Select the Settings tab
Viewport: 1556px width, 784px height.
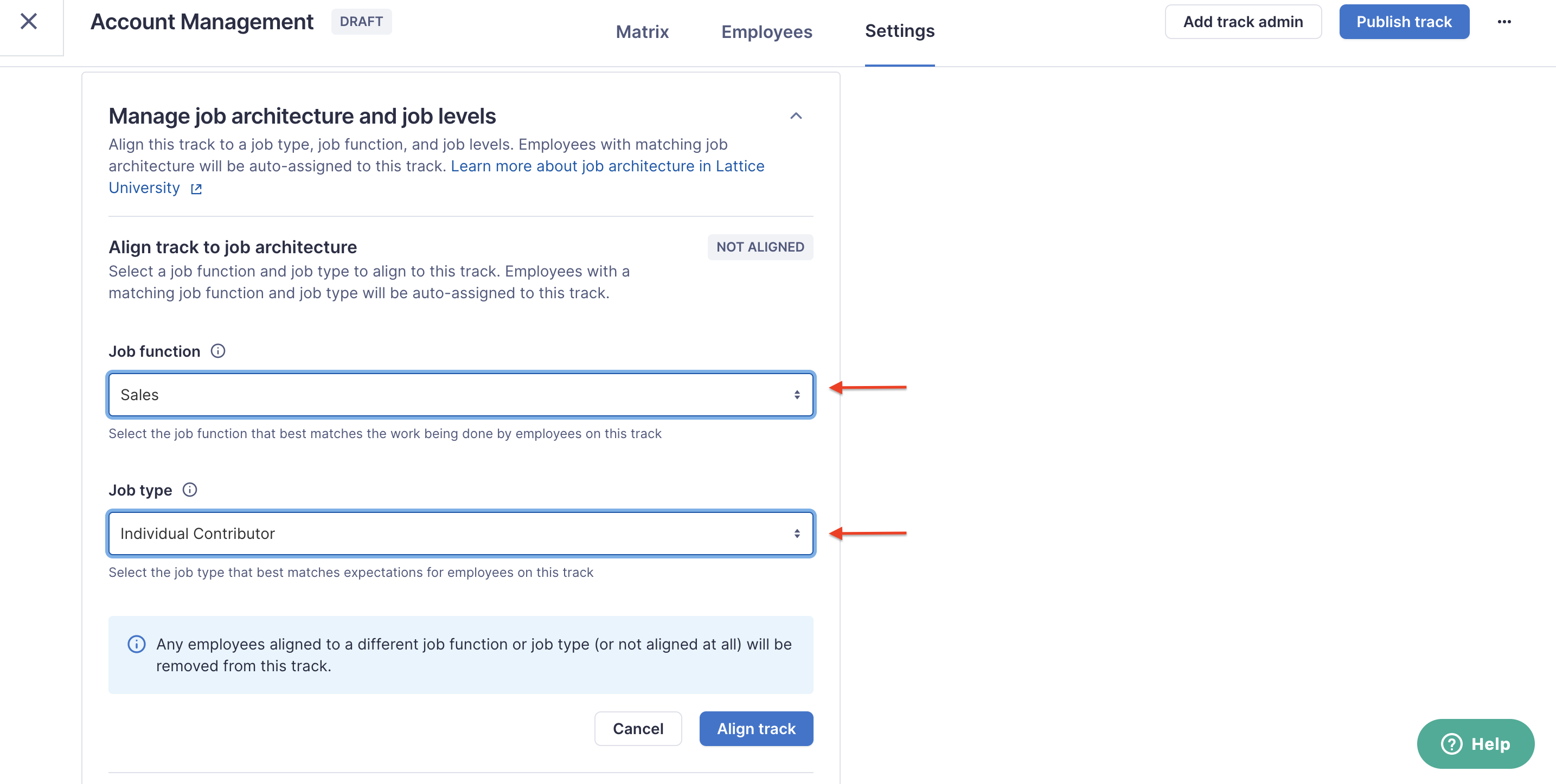pyautogui.click(x=899, y=31)
